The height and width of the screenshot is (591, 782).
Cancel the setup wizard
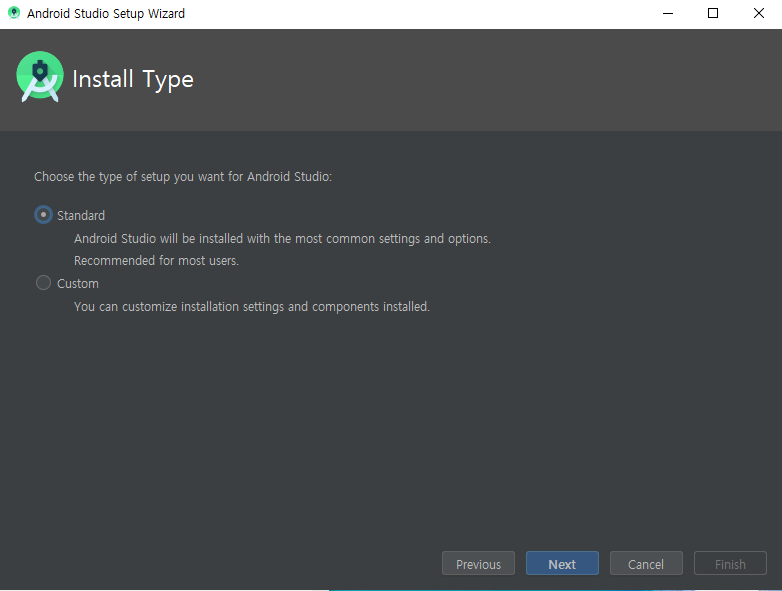coord(646,564)
